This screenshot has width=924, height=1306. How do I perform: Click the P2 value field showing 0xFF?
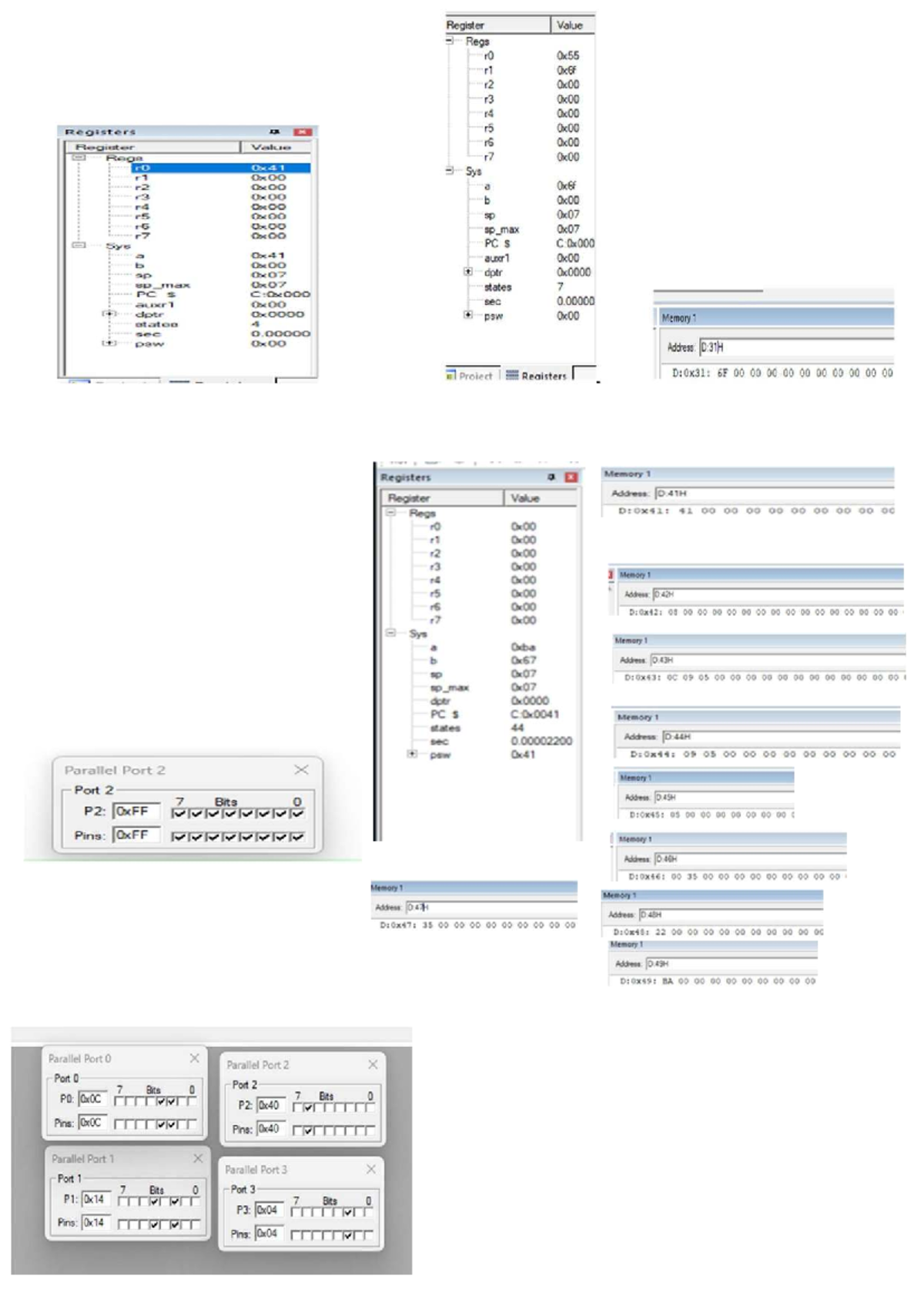point(136,812)
